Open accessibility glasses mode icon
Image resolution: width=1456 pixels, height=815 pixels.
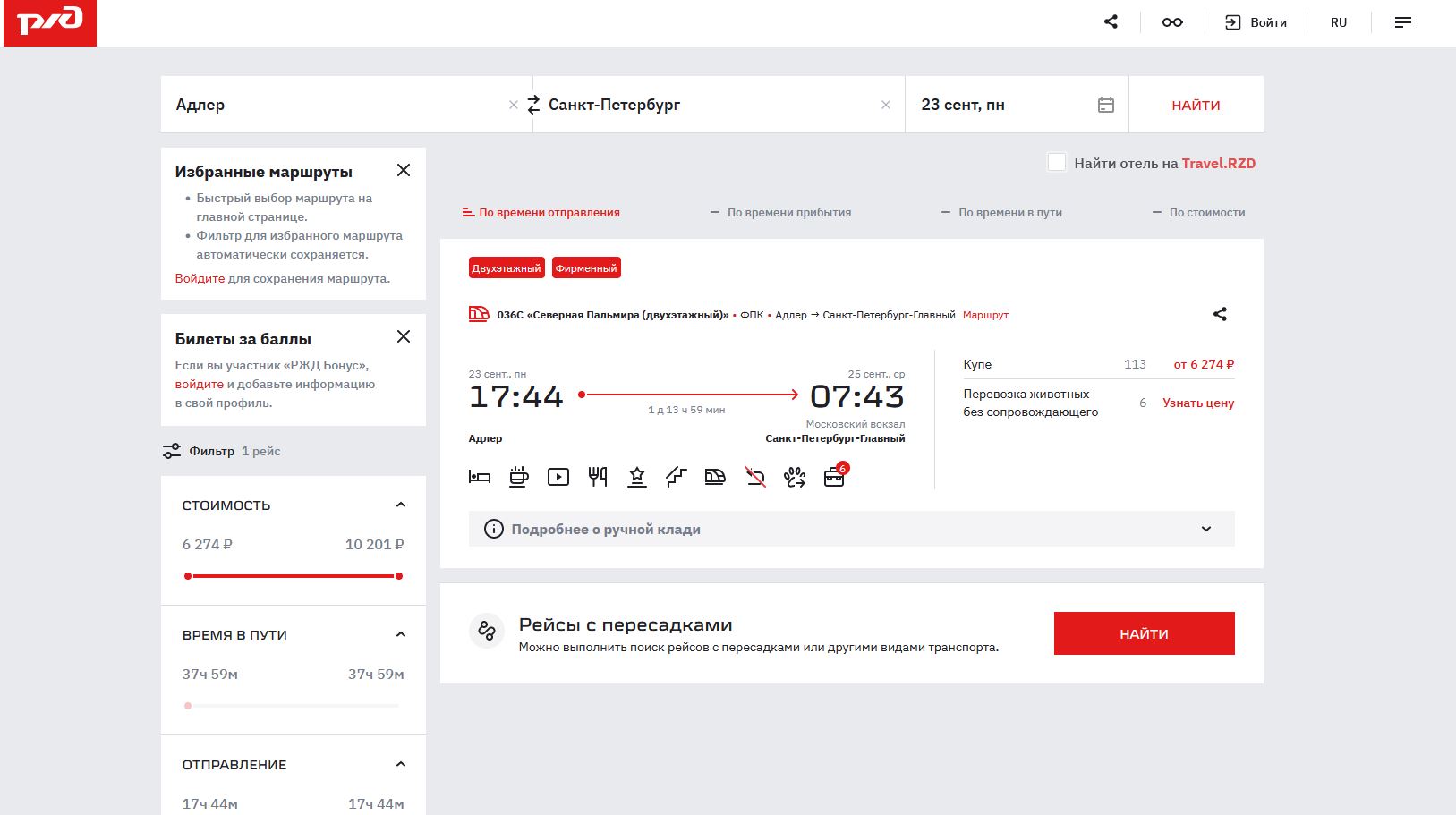[1171, 22]
